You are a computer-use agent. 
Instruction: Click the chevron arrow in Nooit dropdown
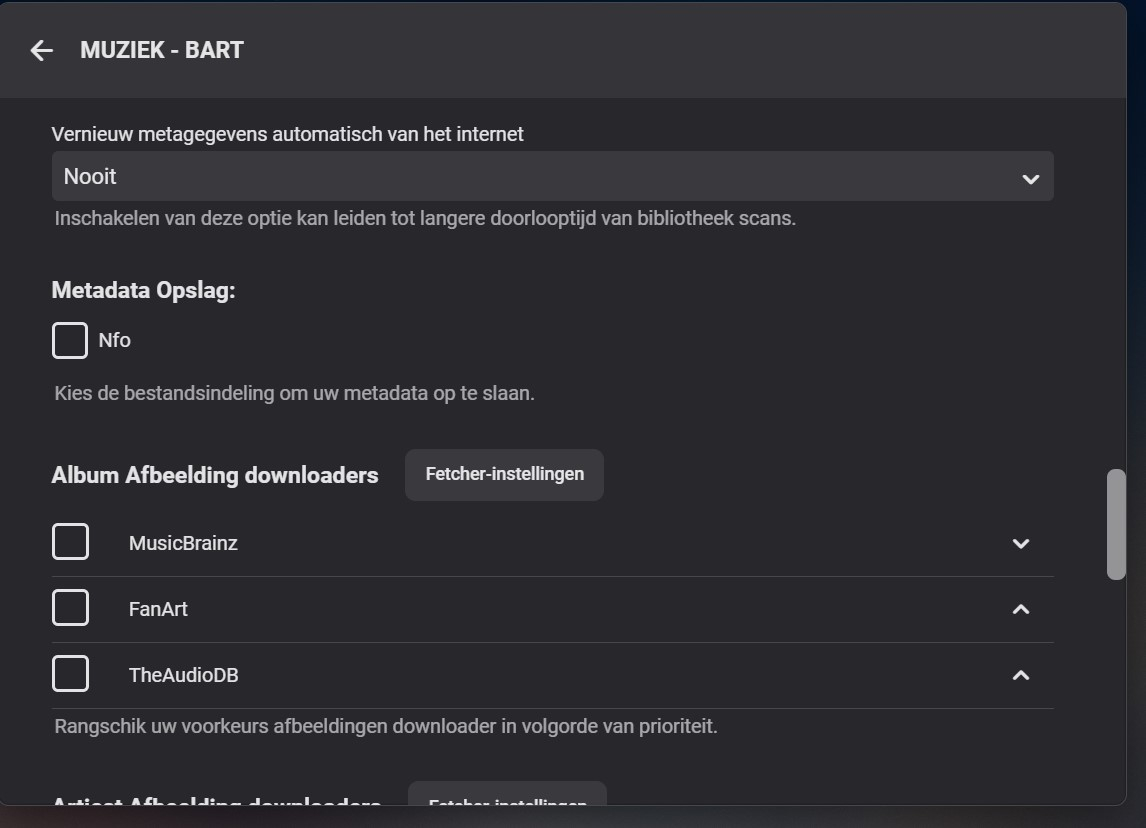(x=1030, y=179)
